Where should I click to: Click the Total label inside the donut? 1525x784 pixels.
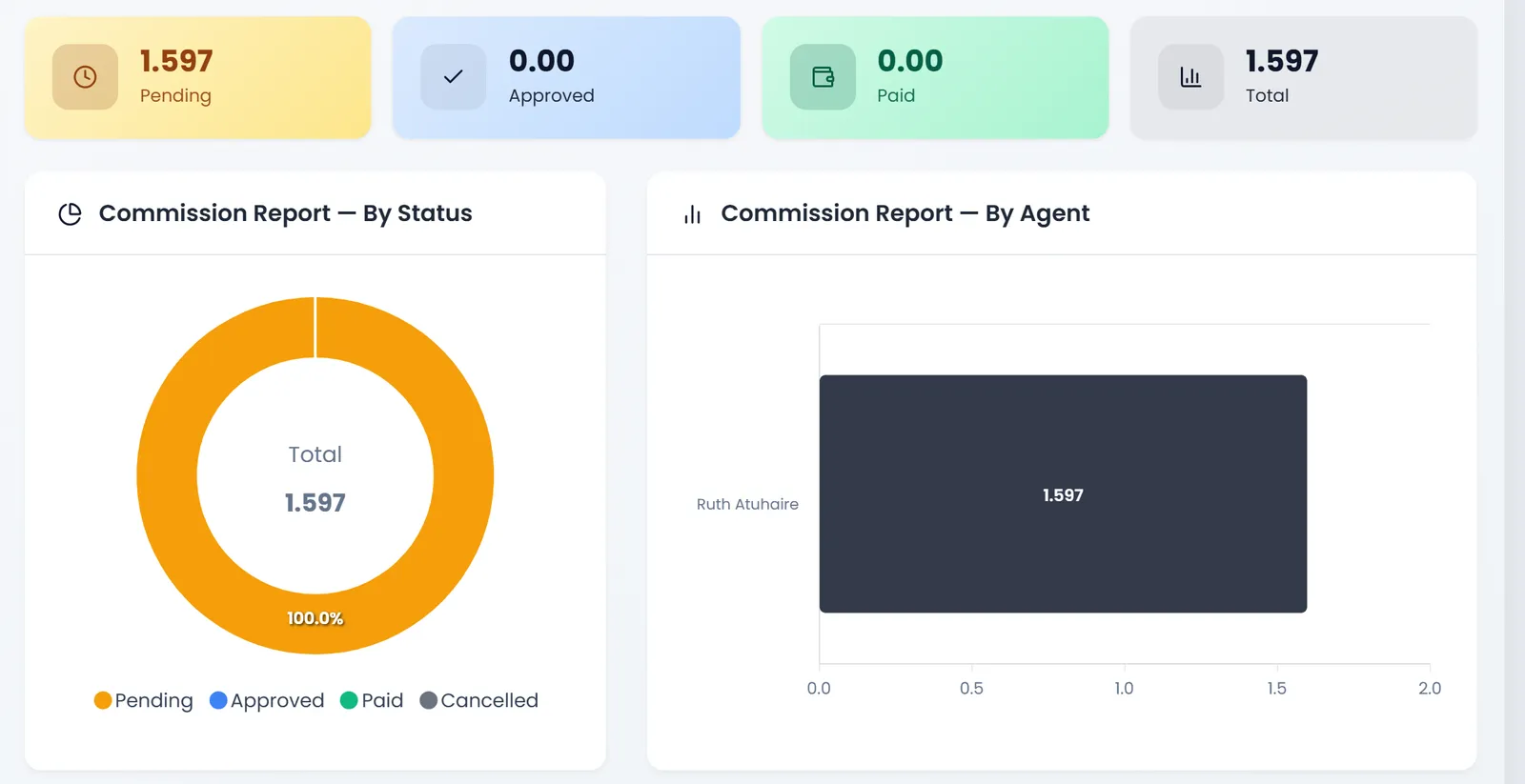coord(315,454)
